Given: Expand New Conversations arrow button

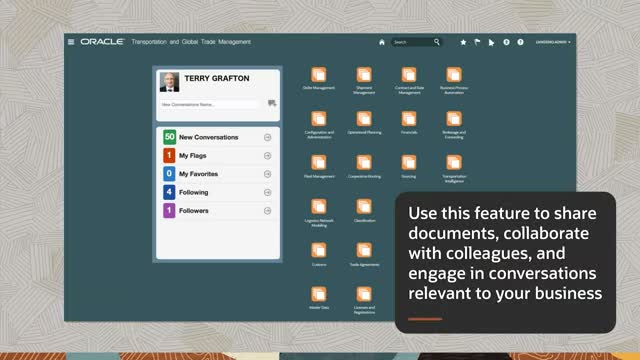Looking at the screenshot, I should (x=267, y=138).
